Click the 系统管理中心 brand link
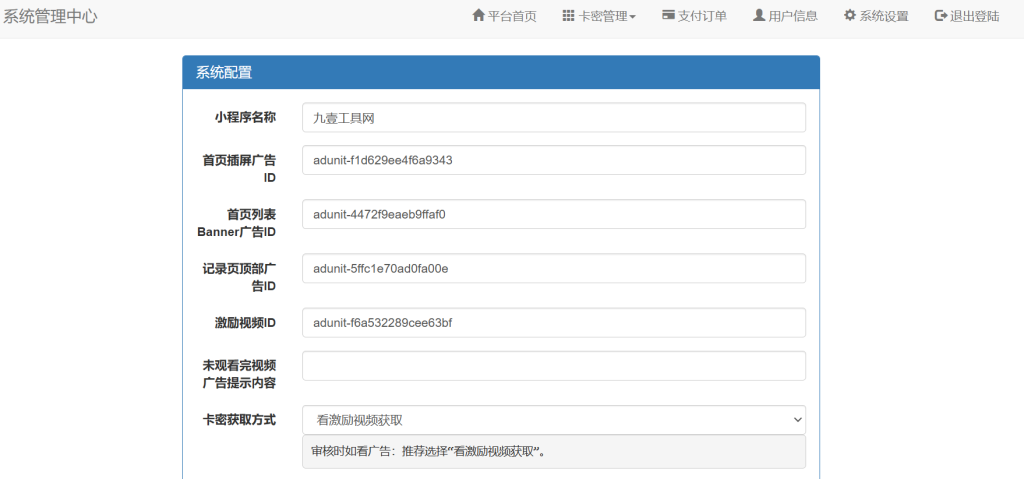Screen dimensions: 1024x479 (x=51, y=16)
